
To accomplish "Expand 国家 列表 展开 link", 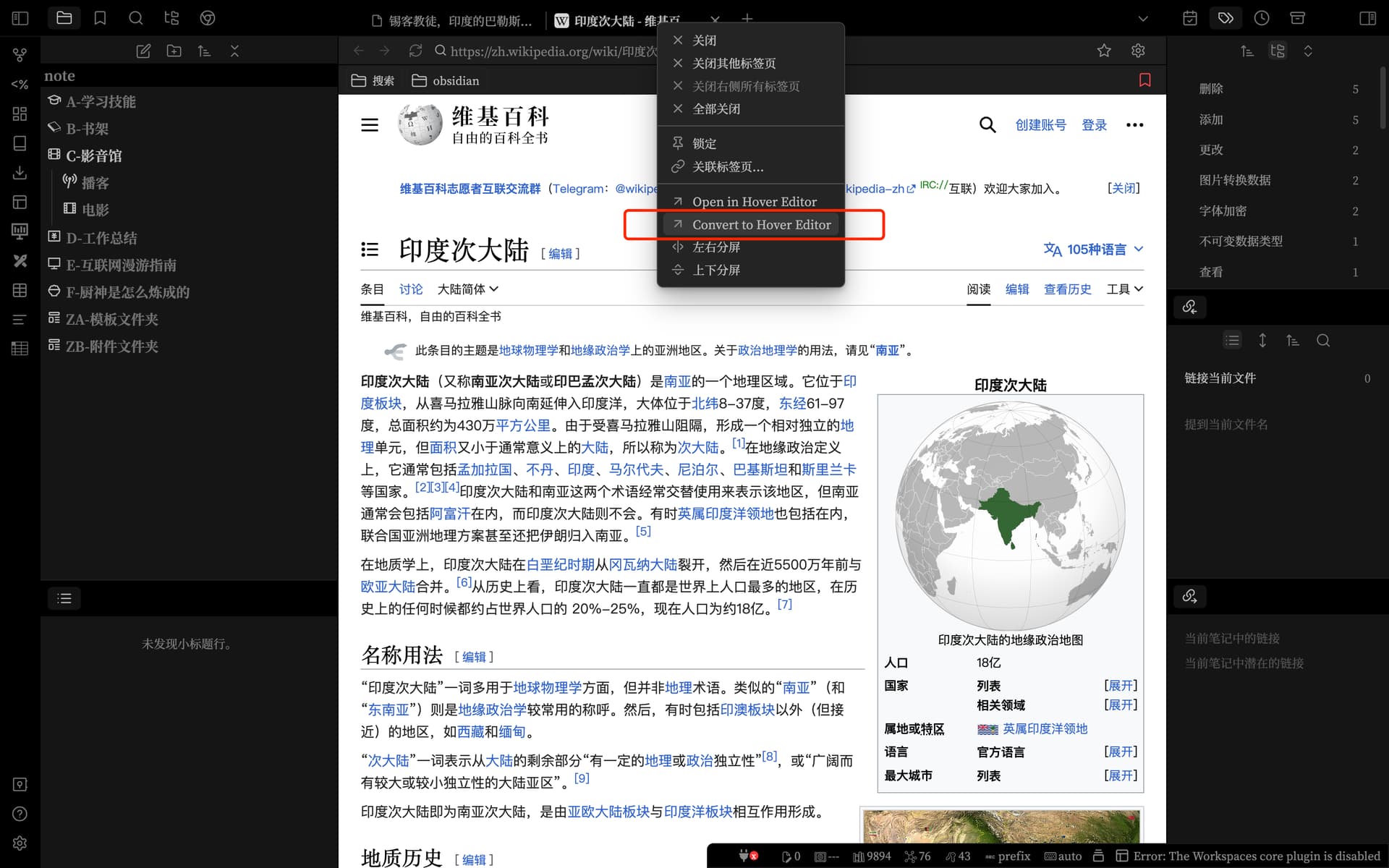I will coord(1121,685).
